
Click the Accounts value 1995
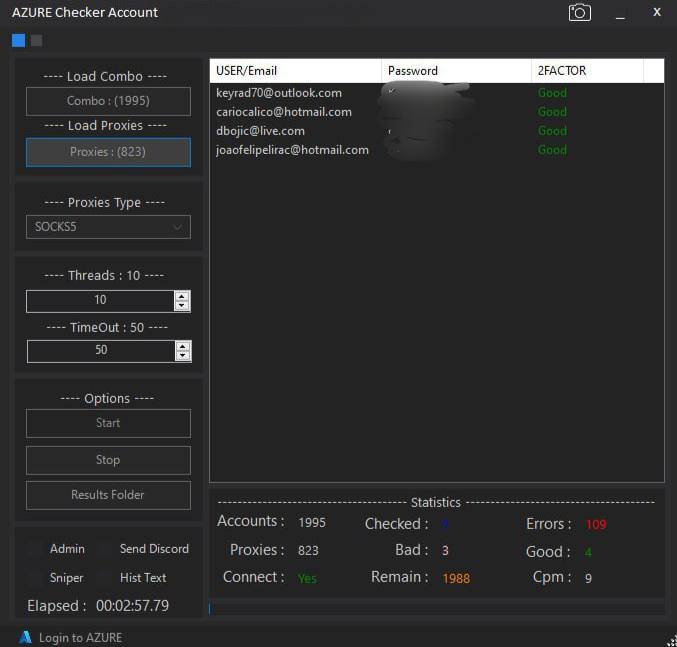click(x=312, y=523)
